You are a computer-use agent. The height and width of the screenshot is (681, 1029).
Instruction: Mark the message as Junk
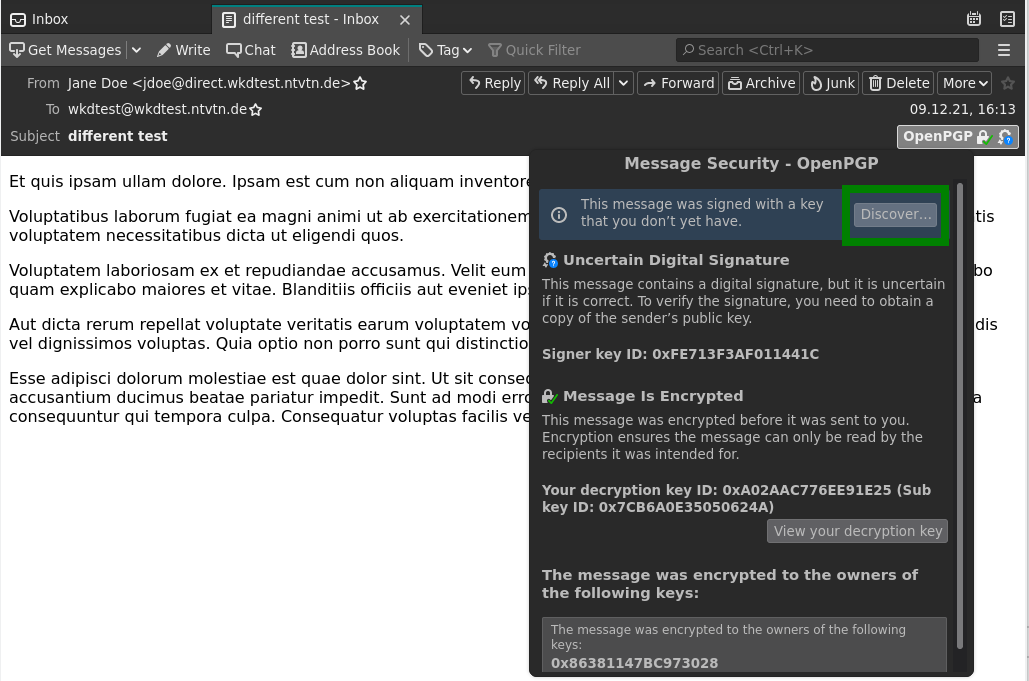tap(831, 83)
